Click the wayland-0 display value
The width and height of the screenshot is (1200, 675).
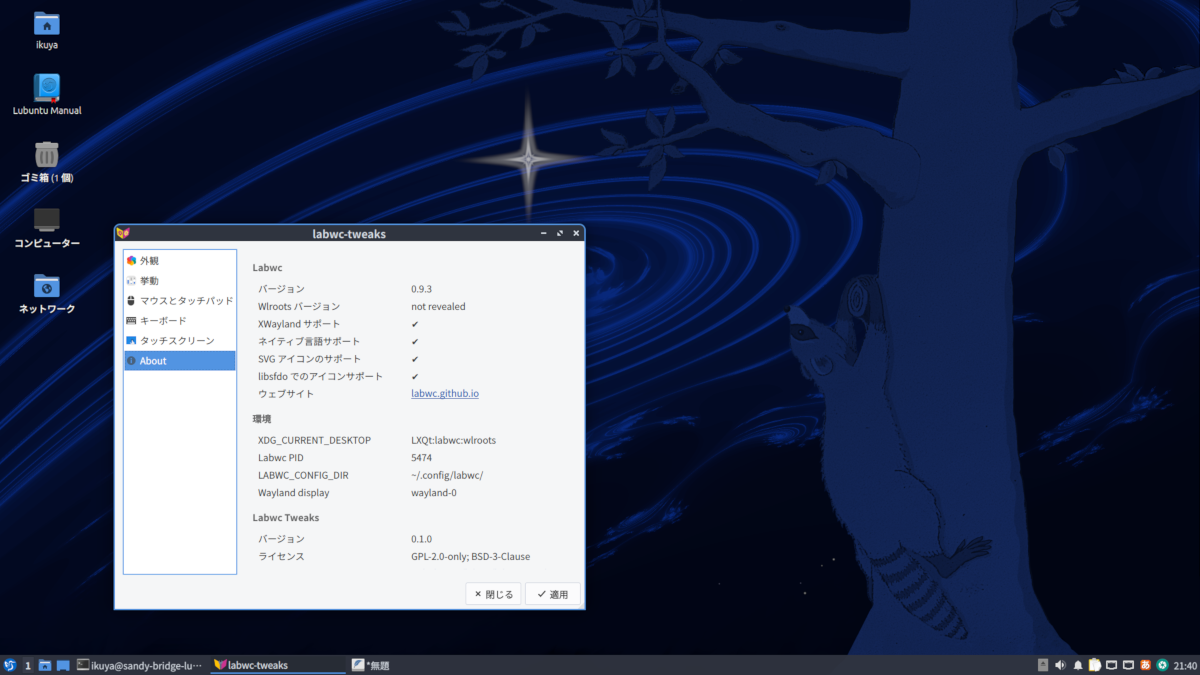point(434,493)
